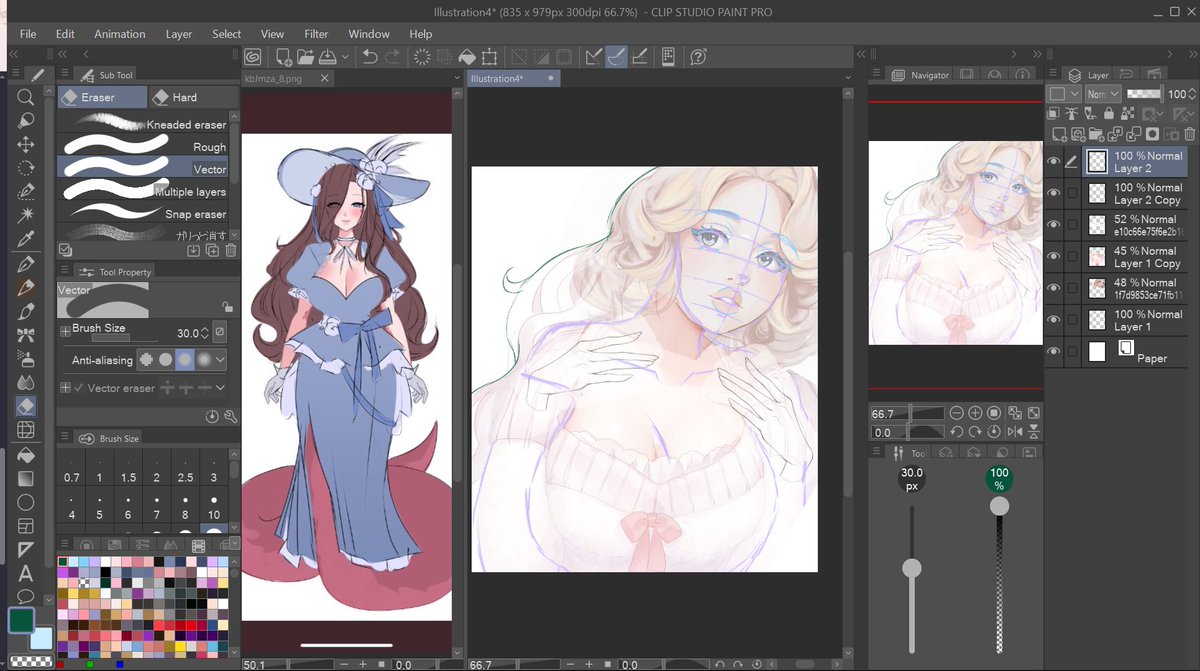Delete sub tool with trash icon
Viewport: 1200px width, 671px height.
pyautogui.click(x=230, y=250)
